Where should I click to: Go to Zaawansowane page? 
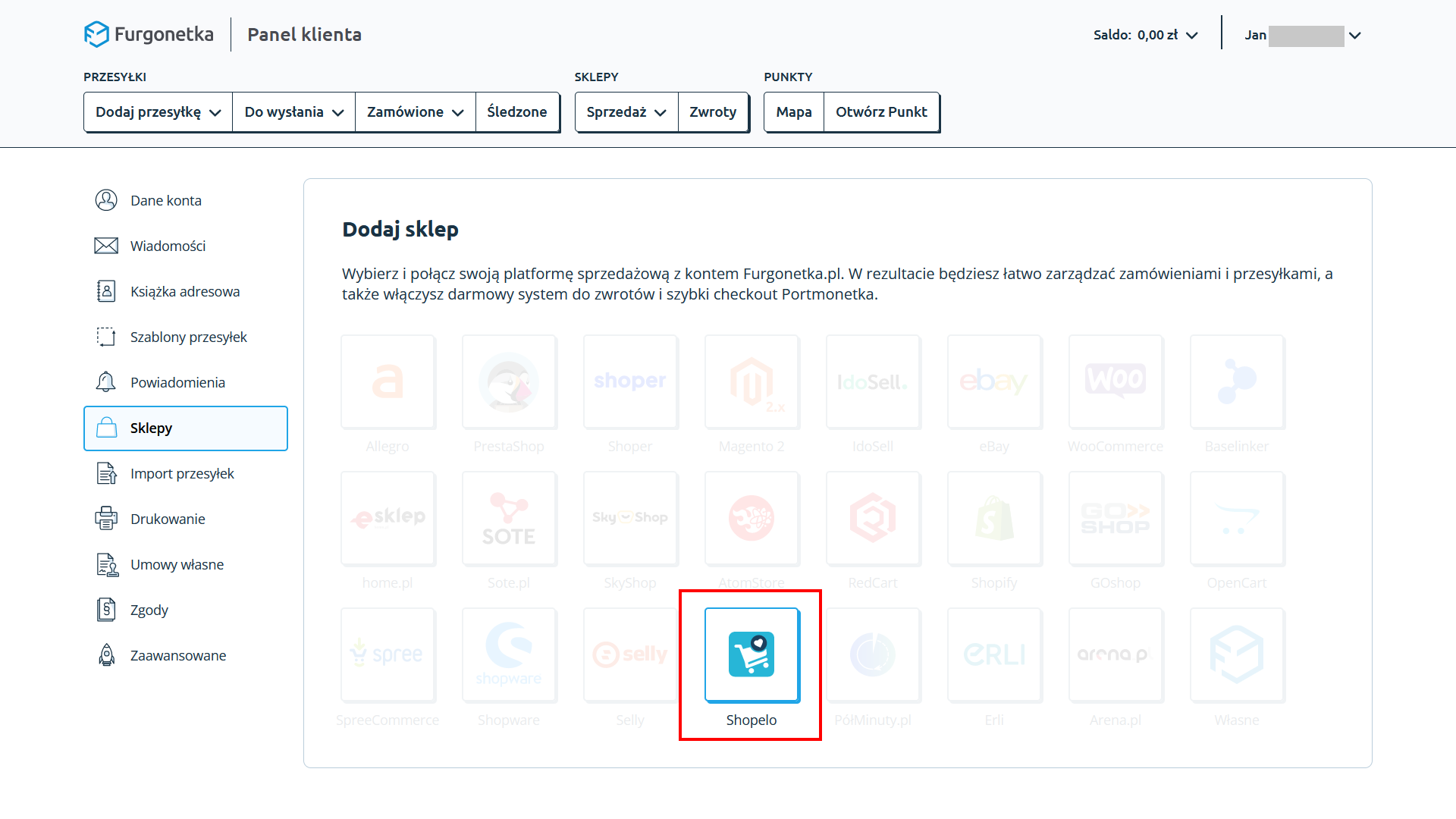tap(178, 655)
